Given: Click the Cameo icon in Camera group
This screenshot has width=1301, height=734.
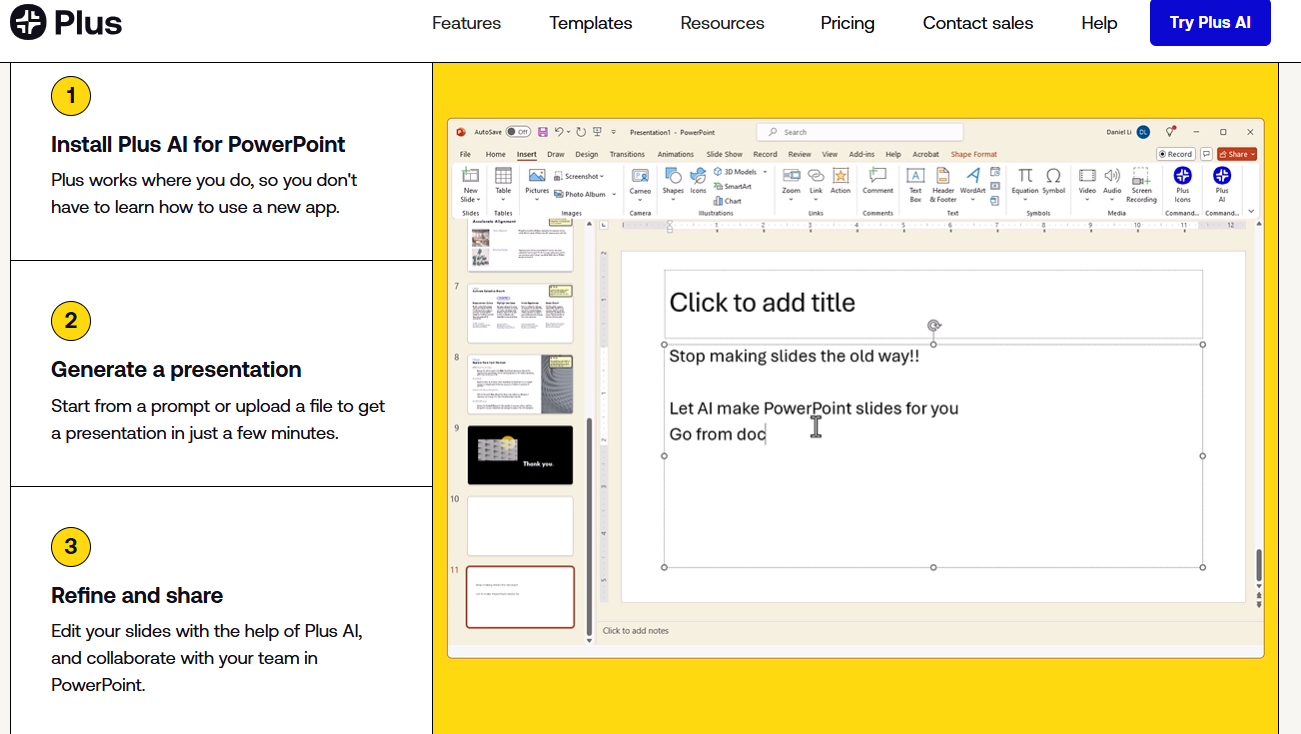Looking at the screenshot, I should [640, 176].
